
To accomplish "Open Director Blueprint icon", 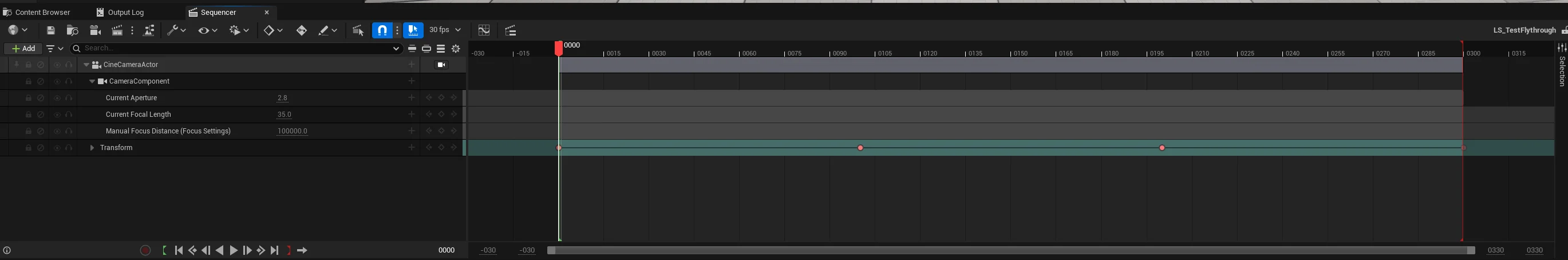I will coord(149,30).
